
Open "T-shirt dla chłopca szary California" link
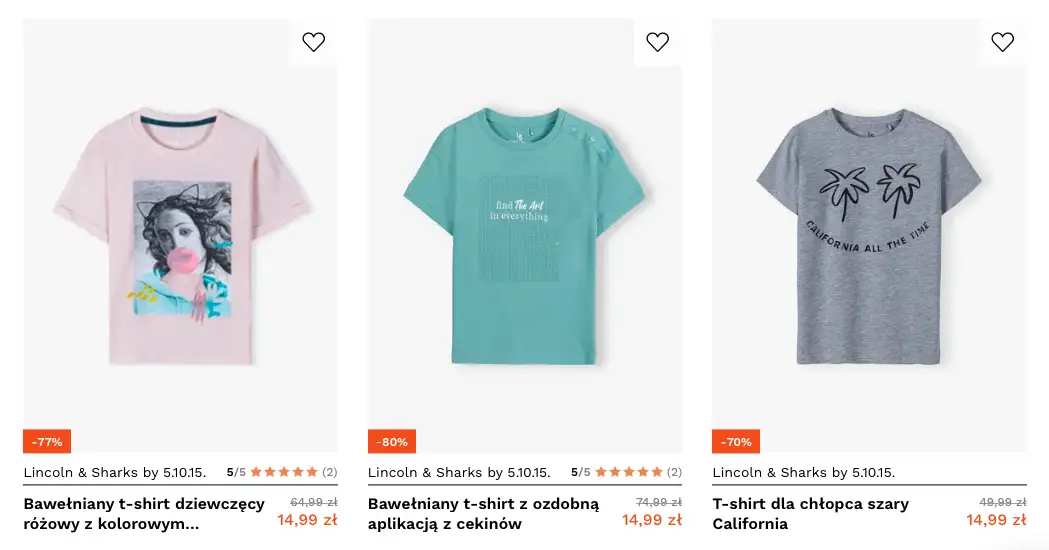point(811,513)
